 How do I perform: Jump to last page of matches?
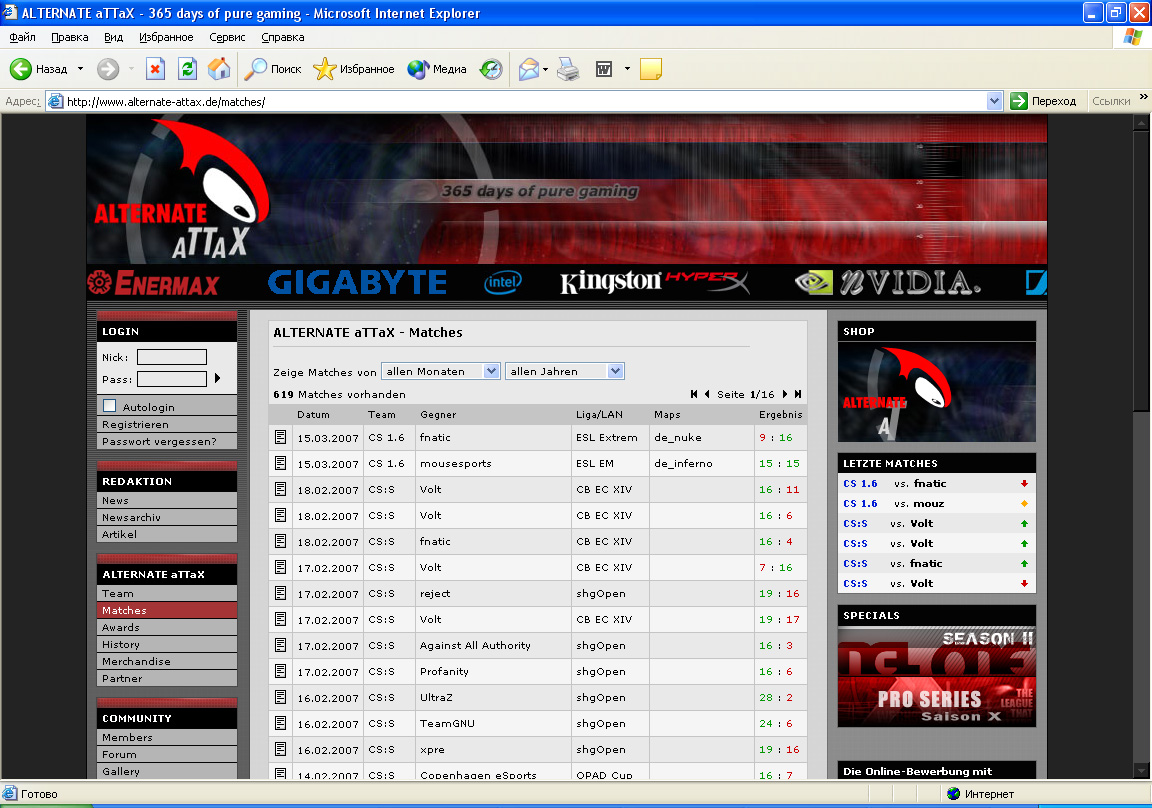click(x=798, y=394)
